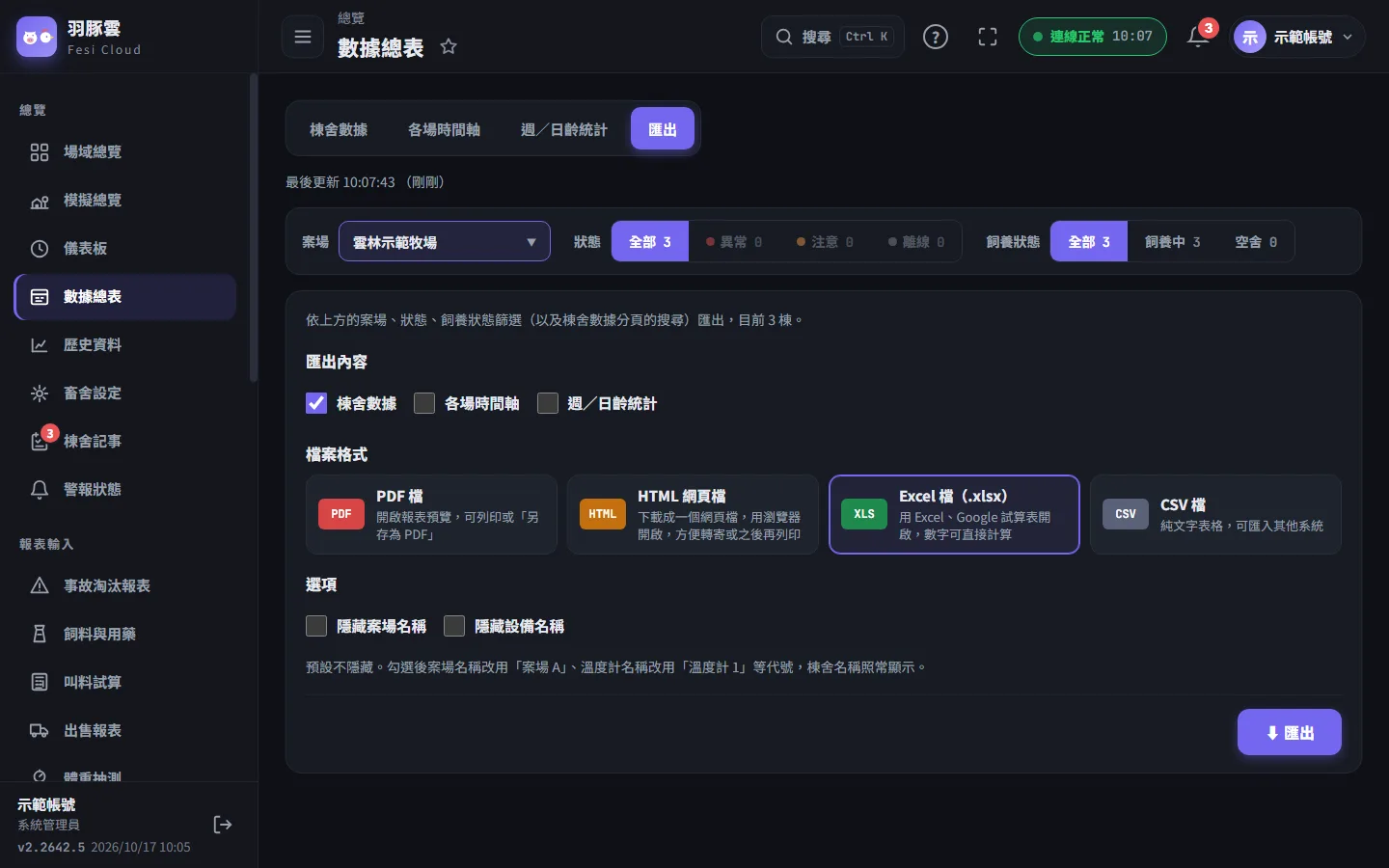This screenshot has width=1389, height=868.
Task: Choose the PDF 檔 file format card
Action: pos(432,514)
